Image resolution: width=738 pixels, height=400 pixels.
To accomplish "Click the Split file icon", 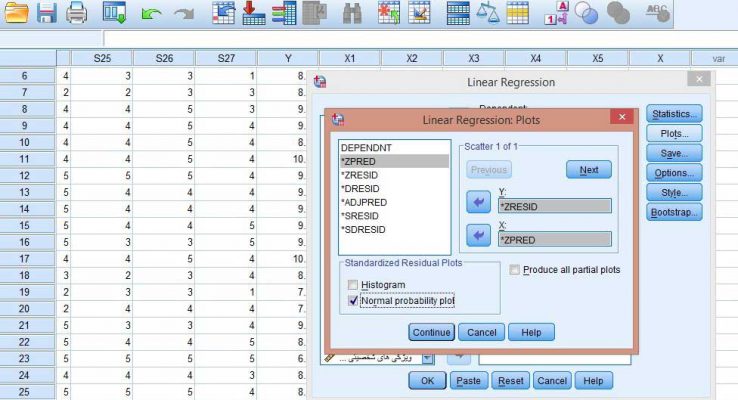I will [x=457, y=13].
